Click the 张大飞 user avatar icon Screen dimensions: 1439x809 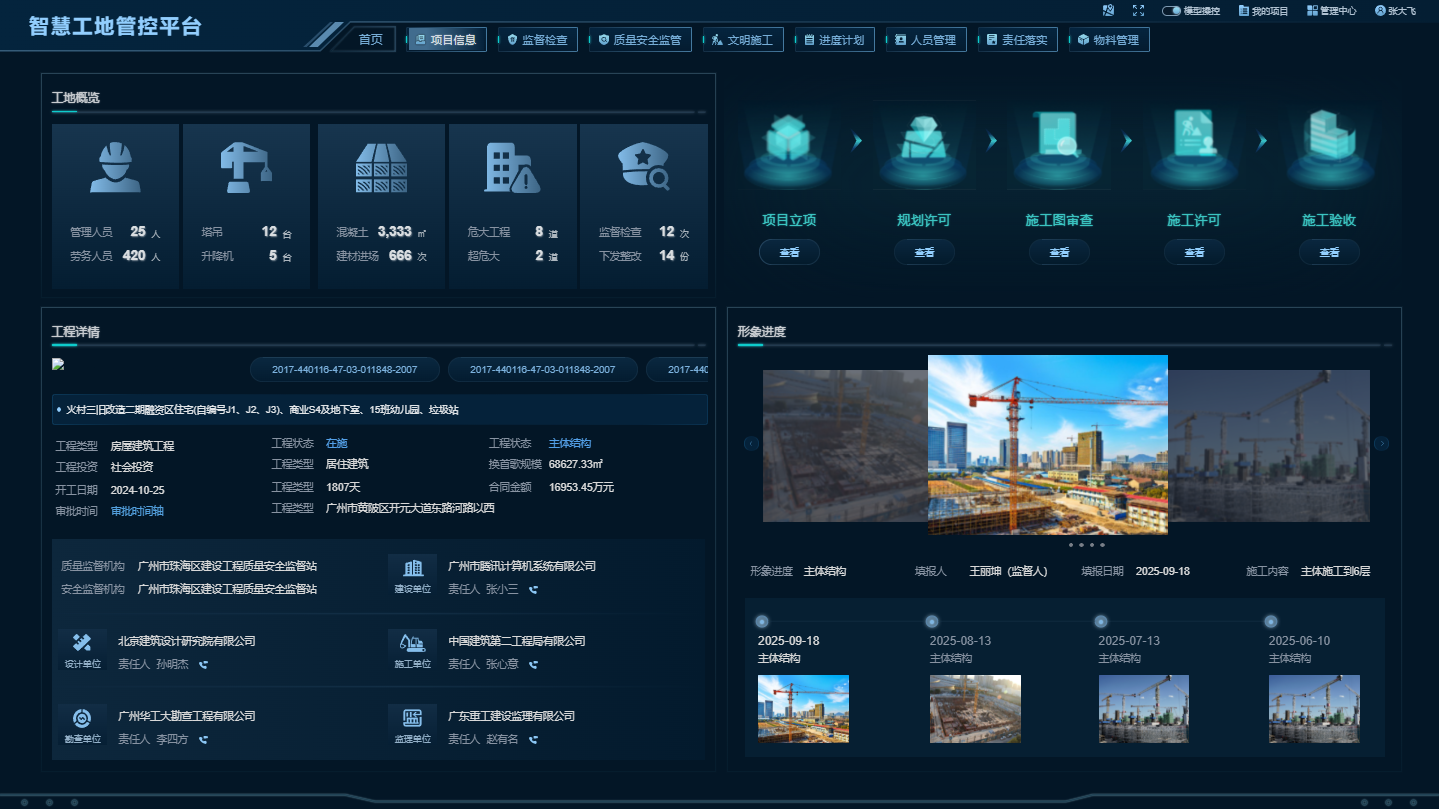(1380, 11)
